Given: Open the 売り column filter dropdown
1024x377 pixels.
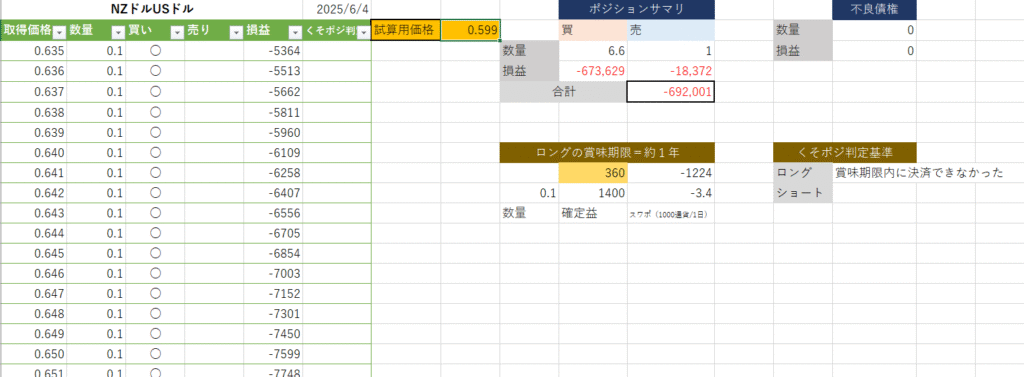Looking at the screenshot, I should [x=236, y=31].
